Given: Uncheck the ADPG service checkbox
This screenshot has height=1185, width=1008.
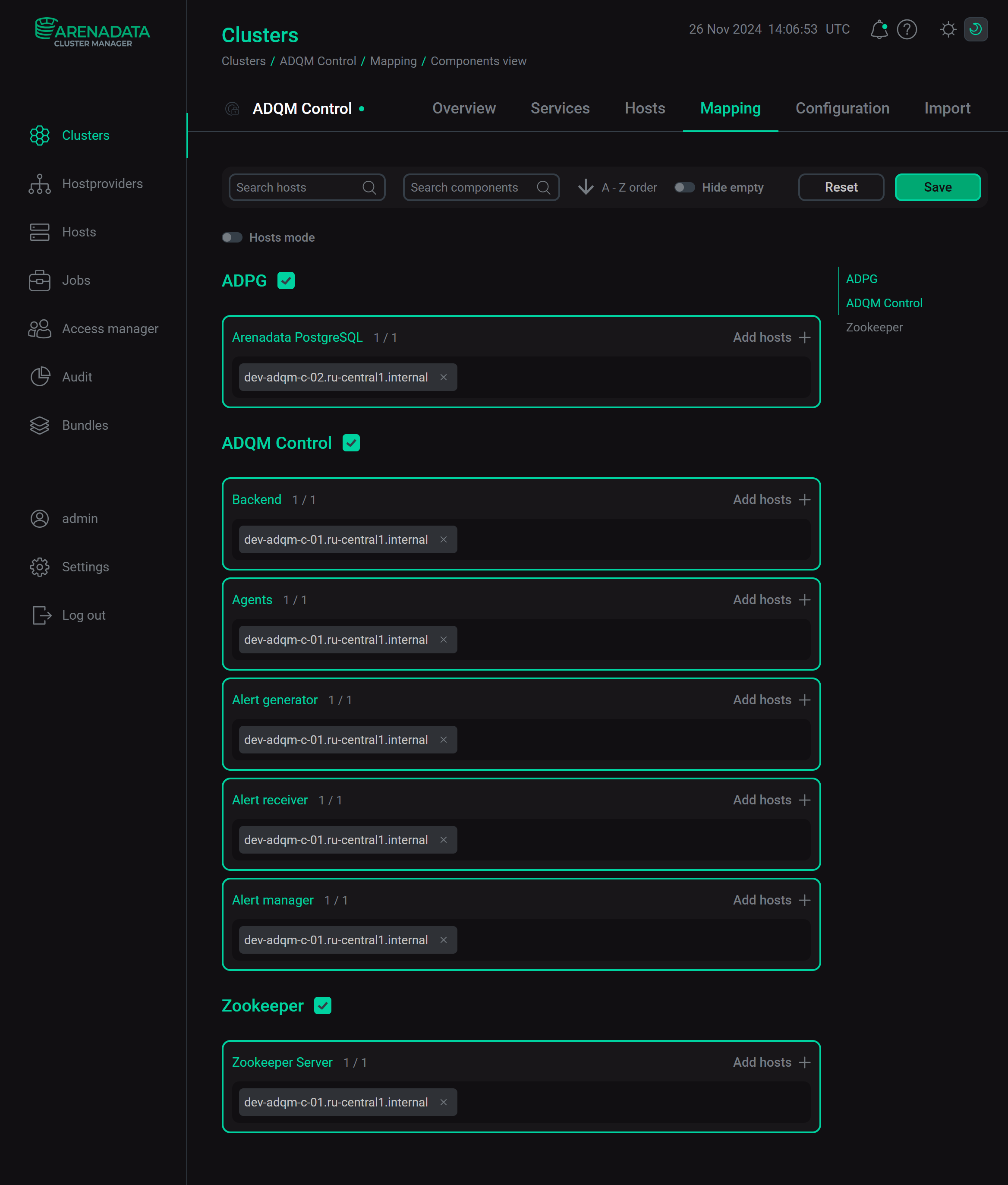Looking at the screenshot, I should pos(286,280).
